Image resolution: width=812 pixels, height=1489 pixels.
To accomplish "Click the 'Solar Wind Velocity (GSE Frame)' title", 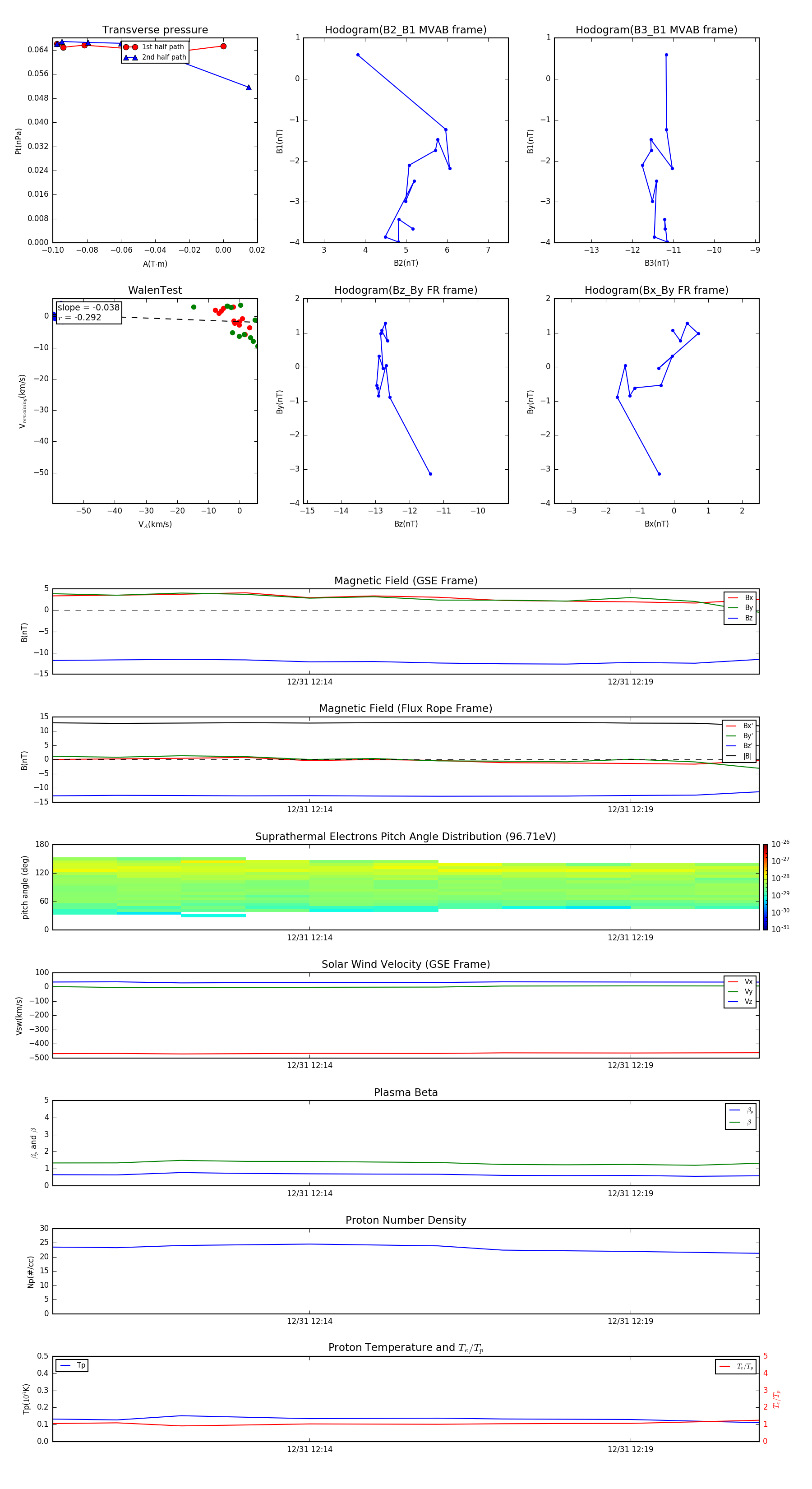I will pyautogui.click(x=406, y=964).
